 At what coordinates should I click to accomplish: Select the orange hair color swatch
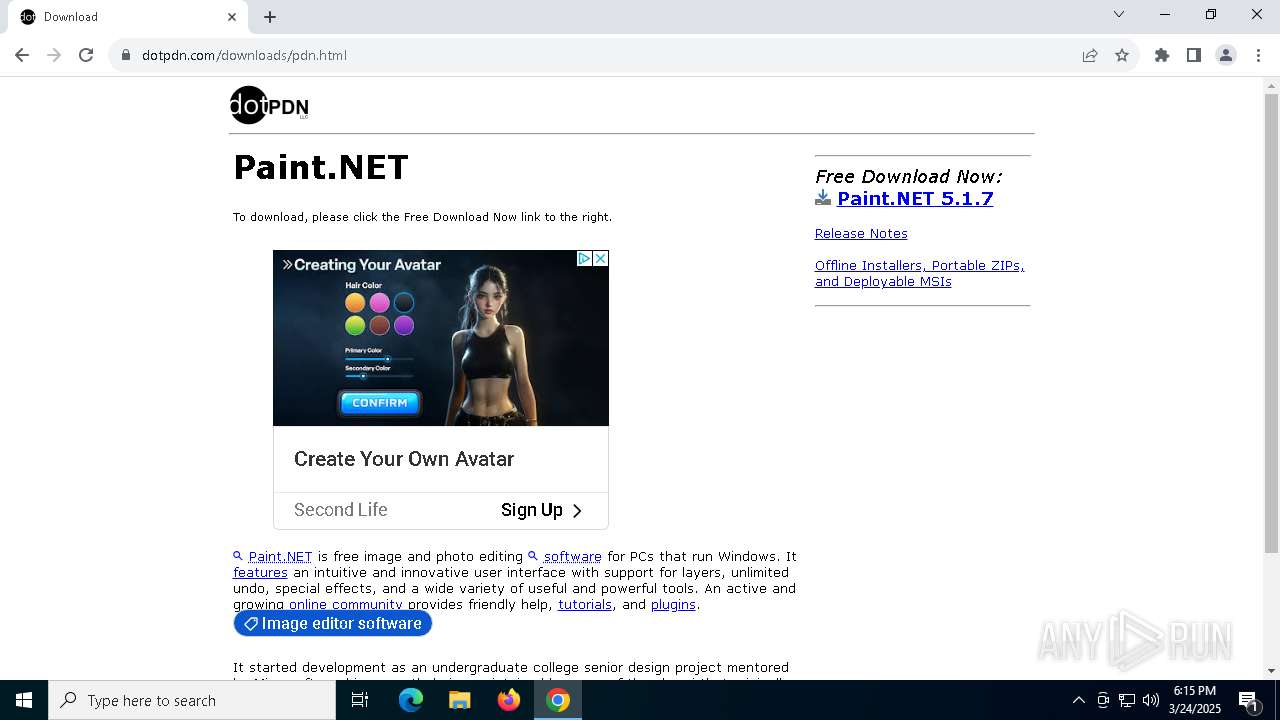(x=355, y=302)
